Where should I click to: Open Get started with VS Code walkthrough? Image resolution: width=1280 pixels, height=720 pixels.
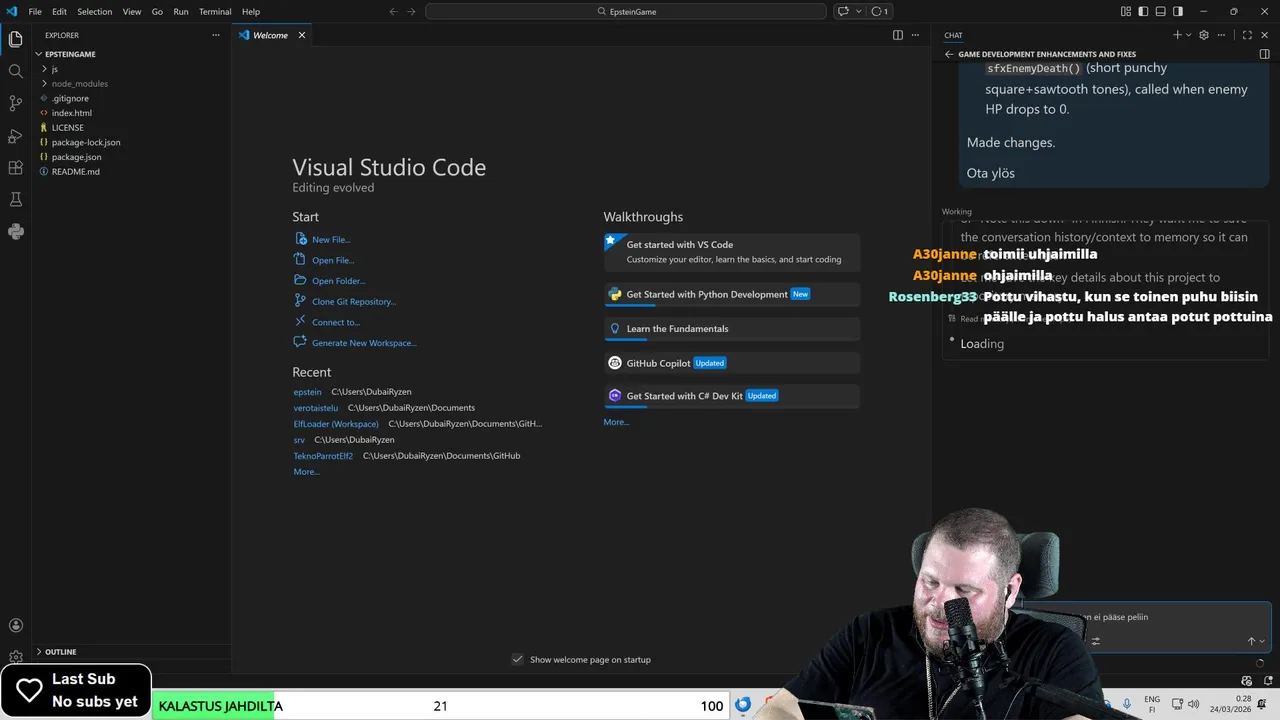731,252
